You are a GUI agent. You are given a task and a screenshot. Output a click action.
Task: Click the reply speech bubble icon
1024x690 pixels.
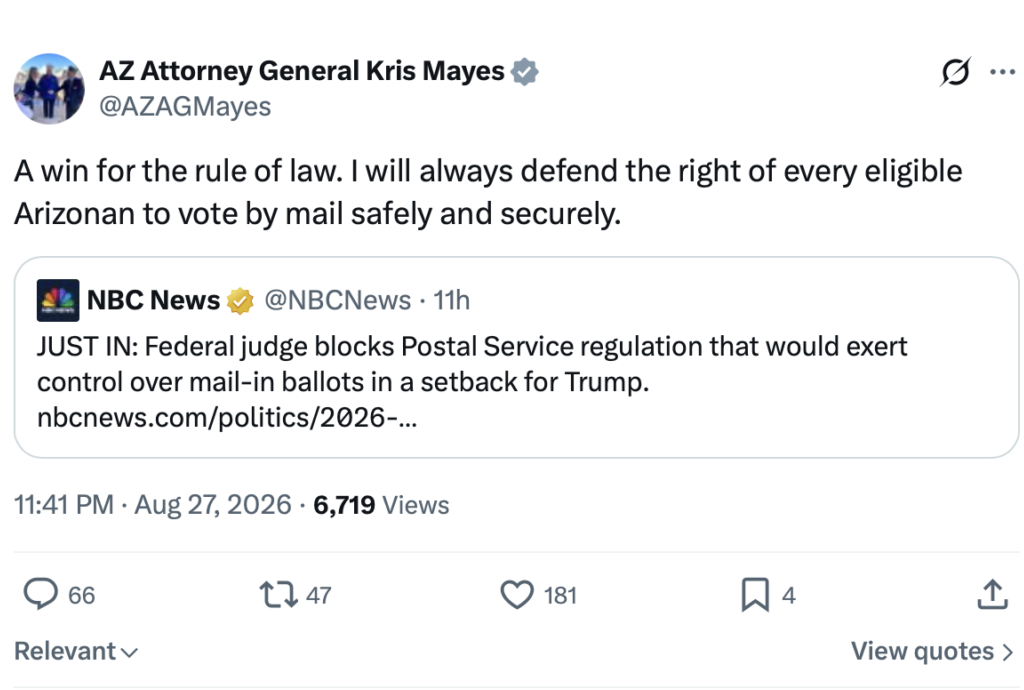tap(40, 594)
